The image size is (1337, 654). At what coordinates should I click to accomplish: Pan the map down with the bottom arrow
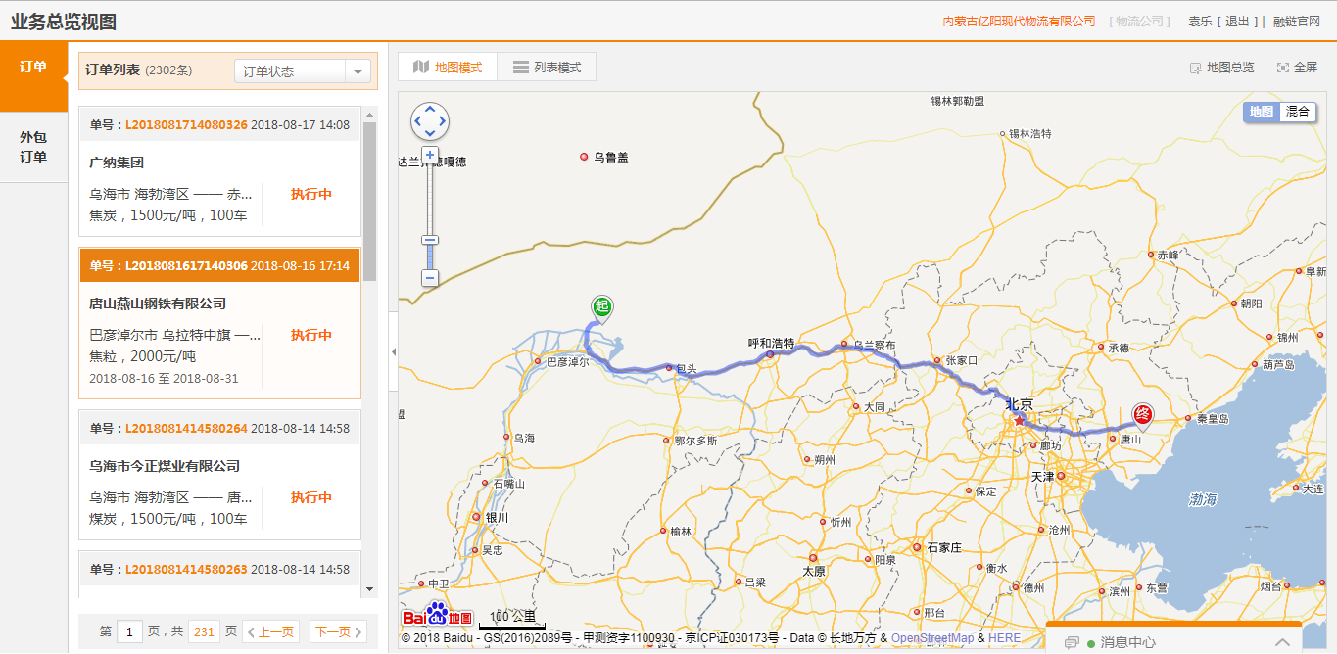pos(430,133)
